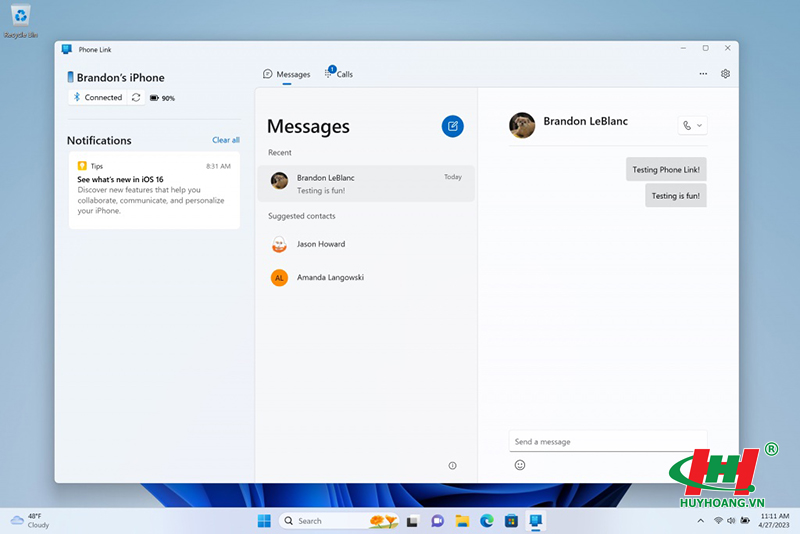The image size is (800, 534).
Task: Click the Brandon's iPhone device name
Action: click(120, 78)
